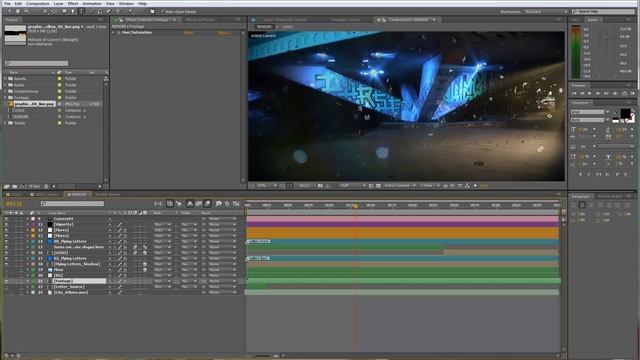Select the Selection tool in toolbar
The width and height of the screenshot is (640, 360).
(x=9, y=11)
